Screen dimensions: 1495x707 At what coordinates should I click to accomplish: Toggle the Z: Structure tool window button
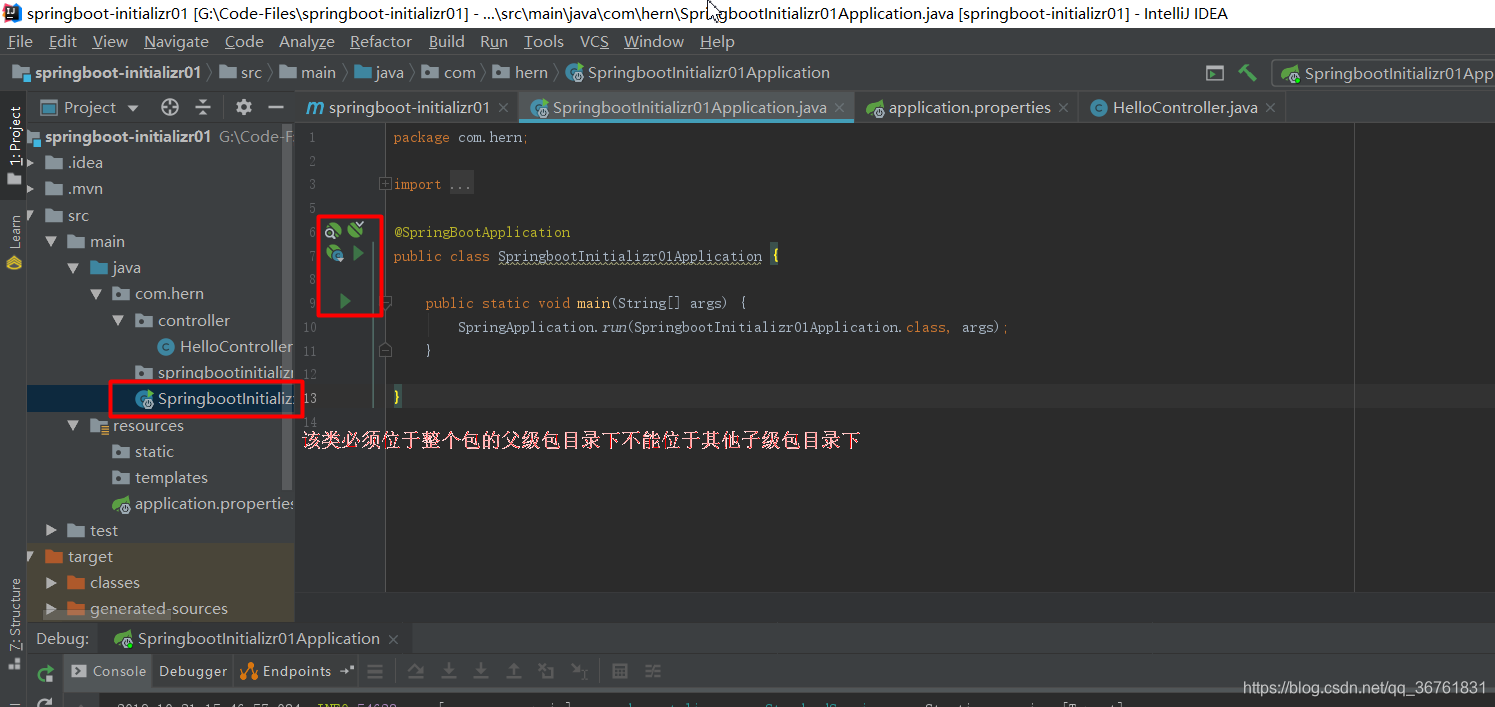pyautogui.click(x=14, y=622)
